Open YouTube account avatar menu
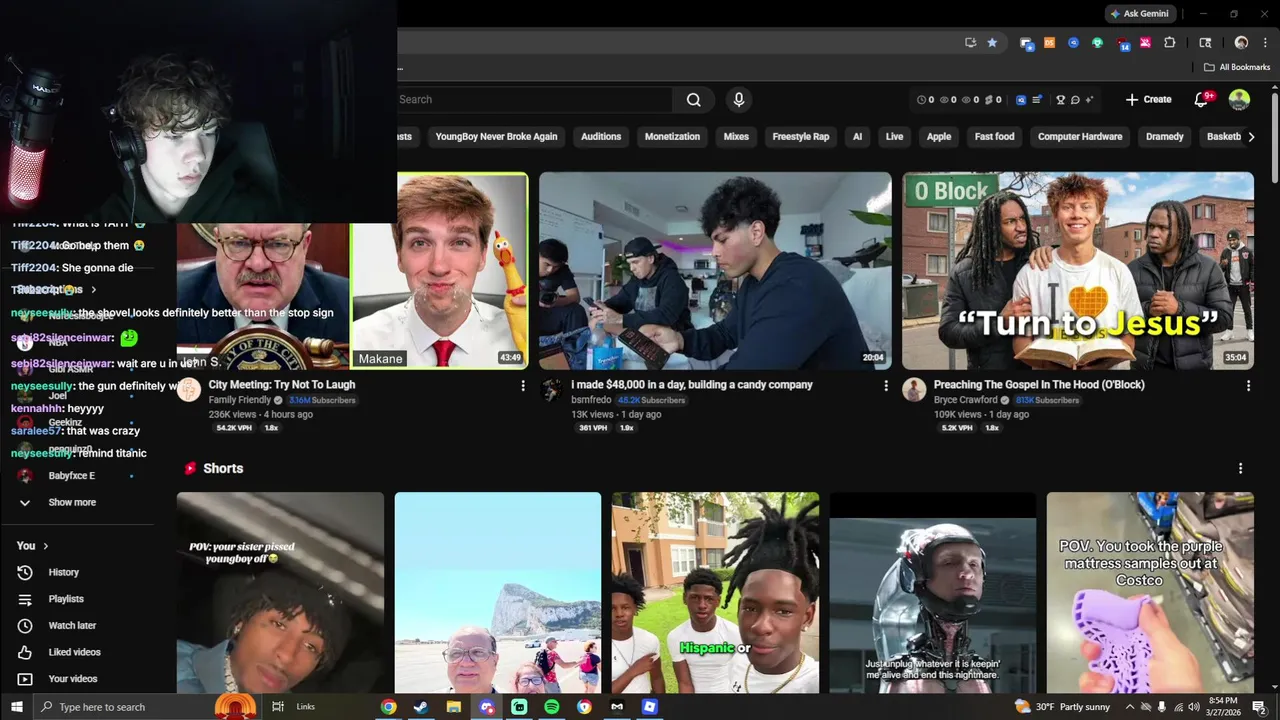 coord(1239,99)
